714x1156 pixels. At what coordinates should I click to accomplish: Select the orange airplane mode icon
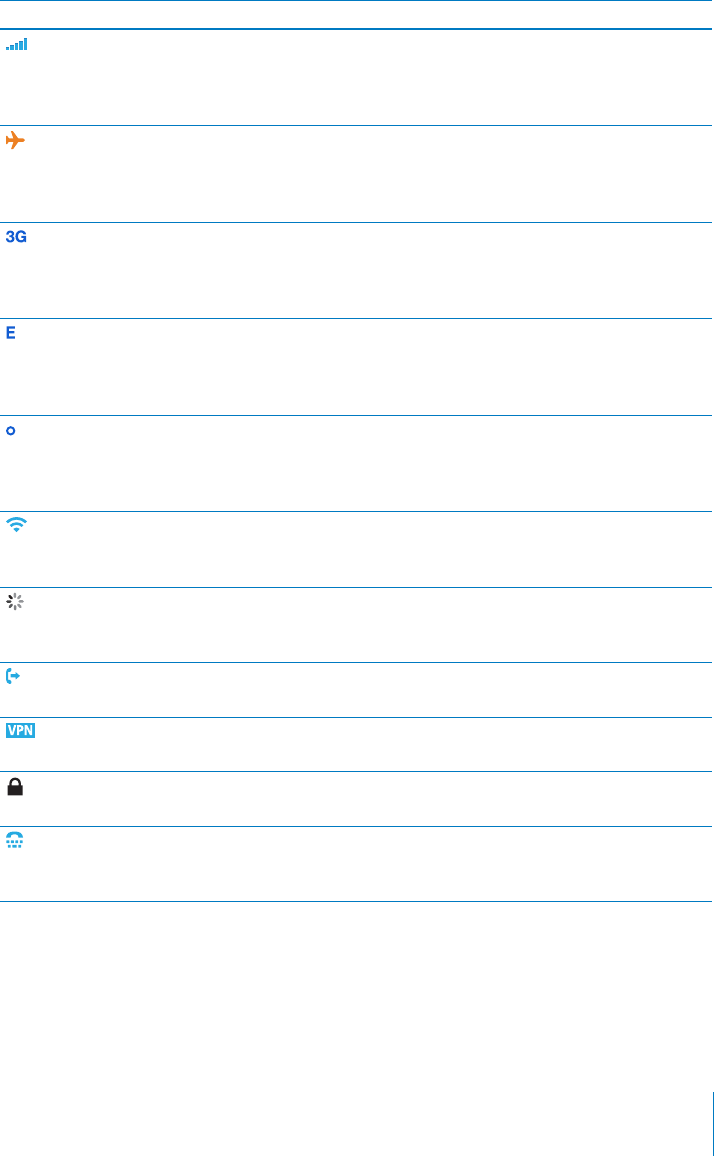pyautogui.click(x=15, y=140)
